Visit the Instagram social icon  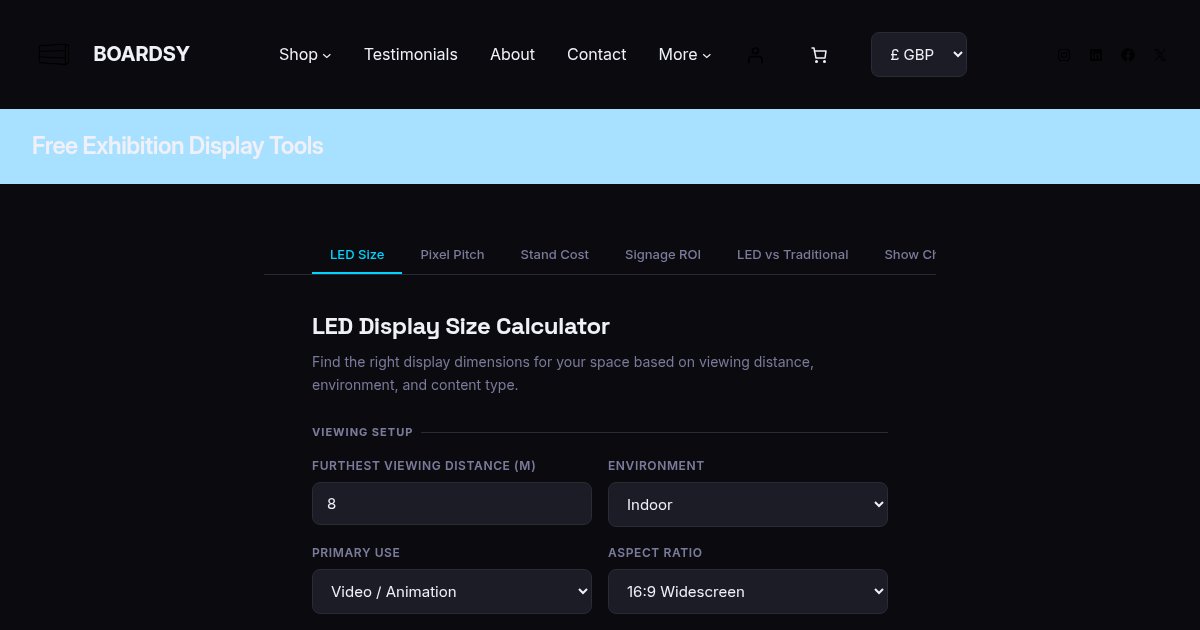click(x=1064, y=55)
